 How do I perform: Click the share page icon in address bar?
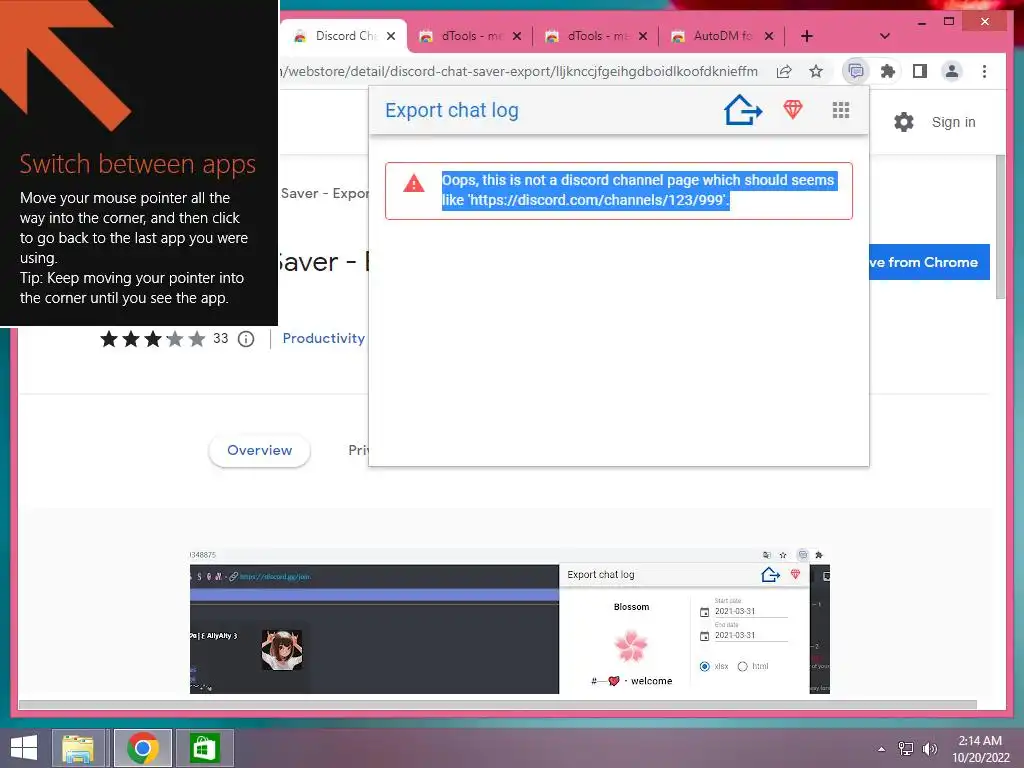click(x=784, y=71)
